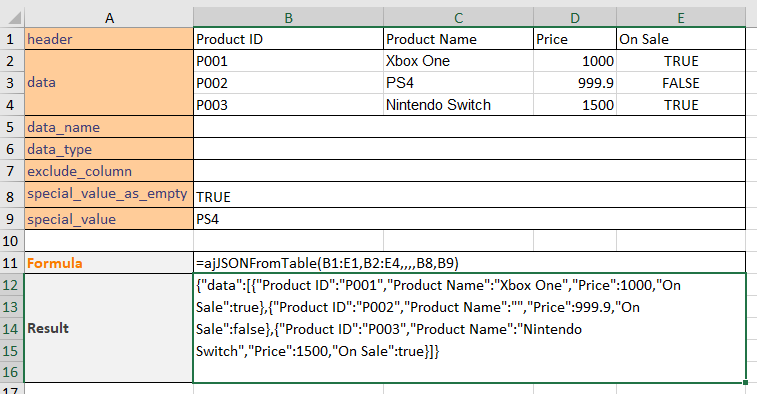Select the price cell 999.9
This screenshot has height=394, width=757.
point(575,83)
